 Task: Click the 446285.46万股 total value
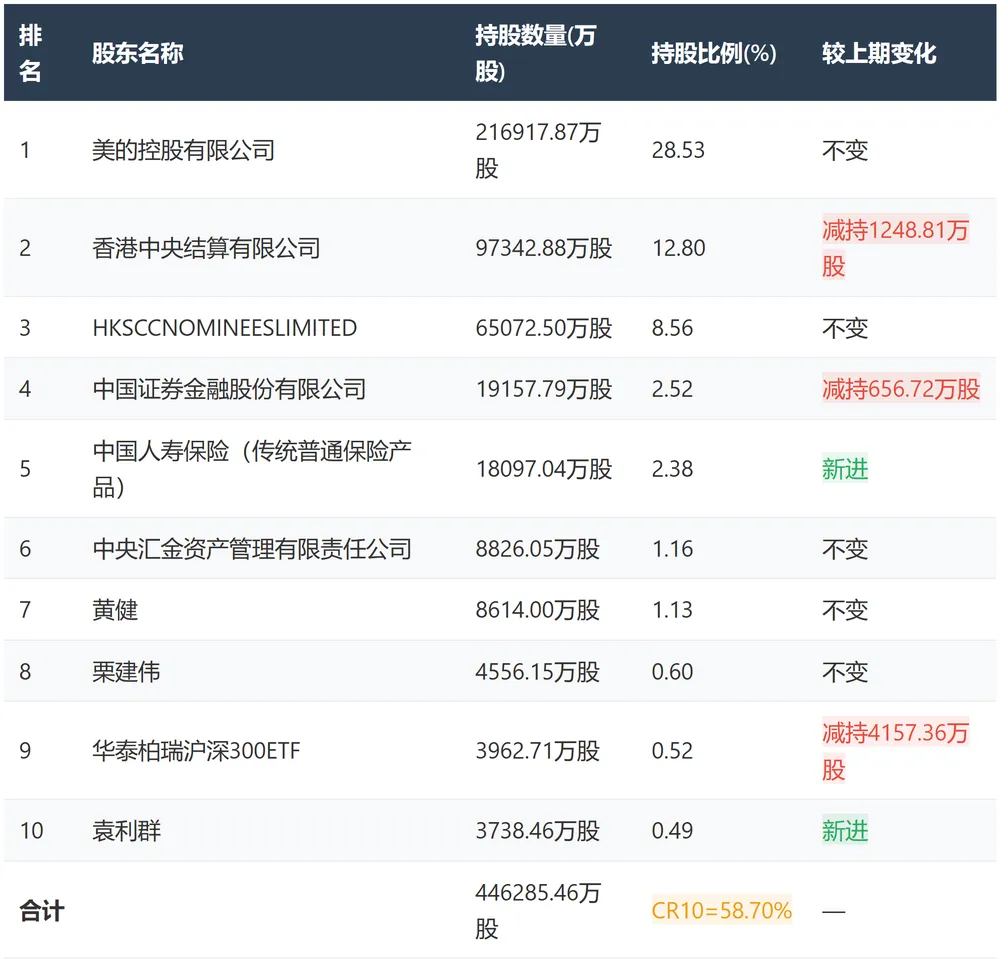coord(538,911)
